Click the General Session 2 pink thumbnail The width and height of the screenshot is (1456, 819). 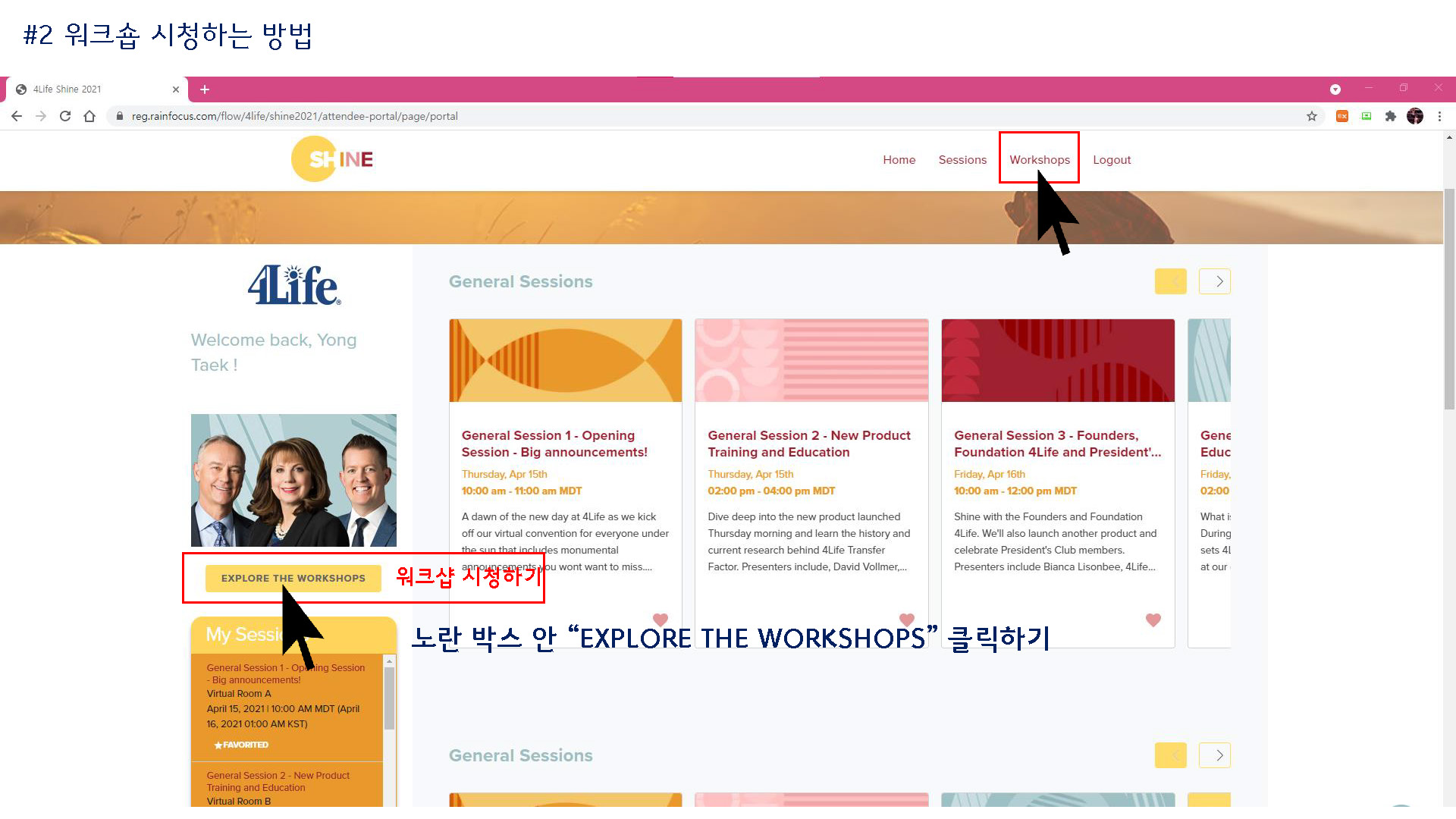tap(811, 360)
